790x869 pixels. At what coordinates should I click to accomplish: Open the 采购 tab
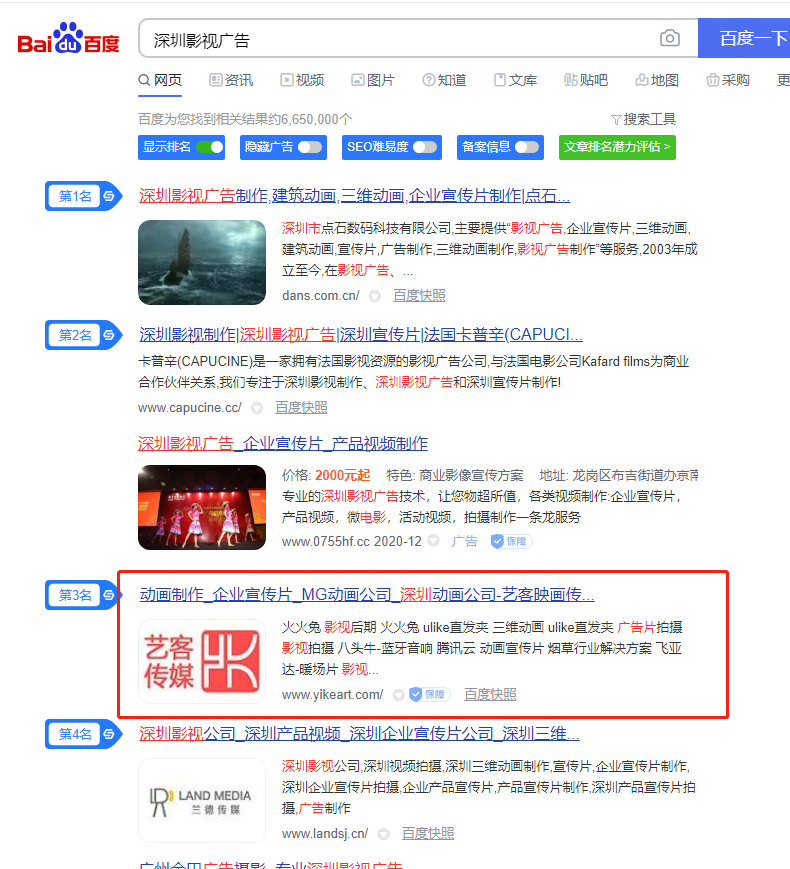click(x=728, y=80)
